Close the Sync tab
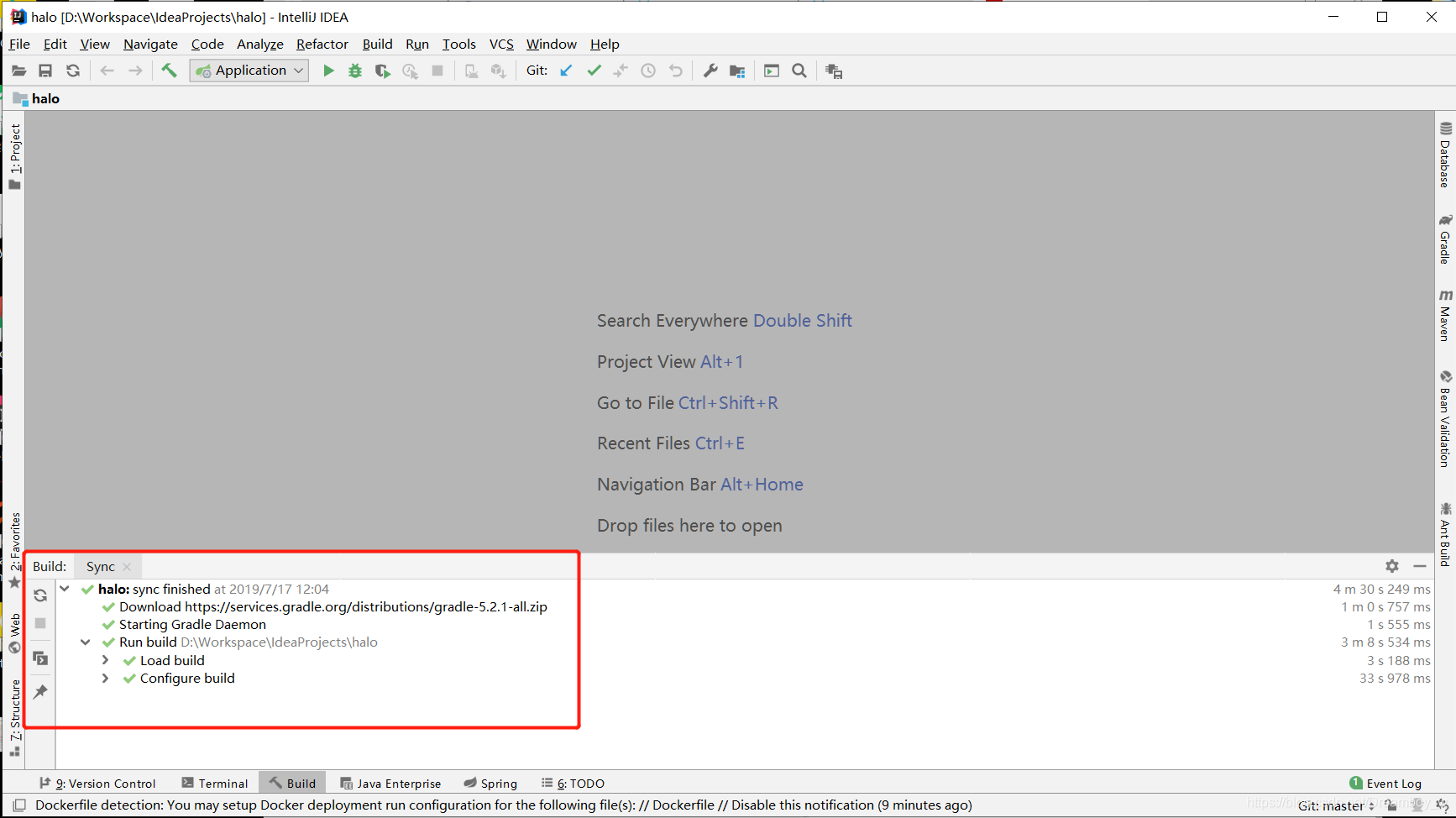The width and height of the screenshot is (1456, 818). pyautogui.click(x=127, y=567)
